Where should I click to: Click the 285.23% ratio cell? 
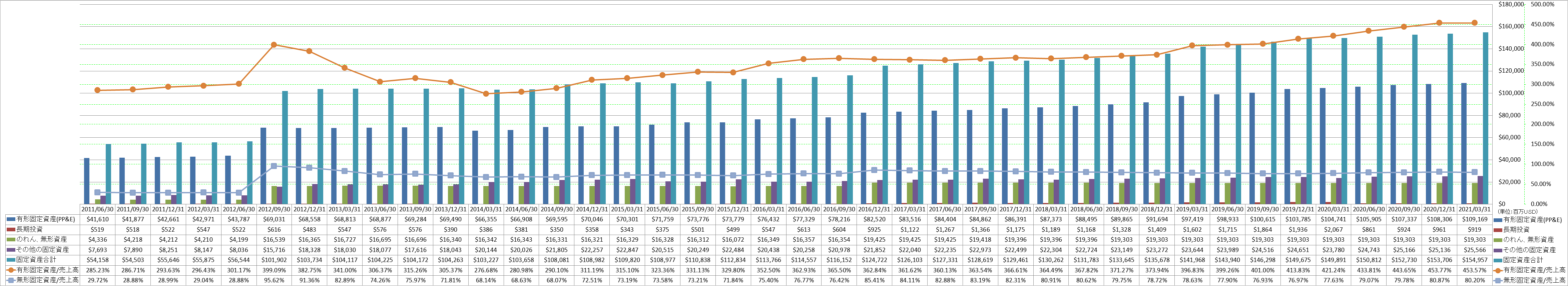[97, 270]
